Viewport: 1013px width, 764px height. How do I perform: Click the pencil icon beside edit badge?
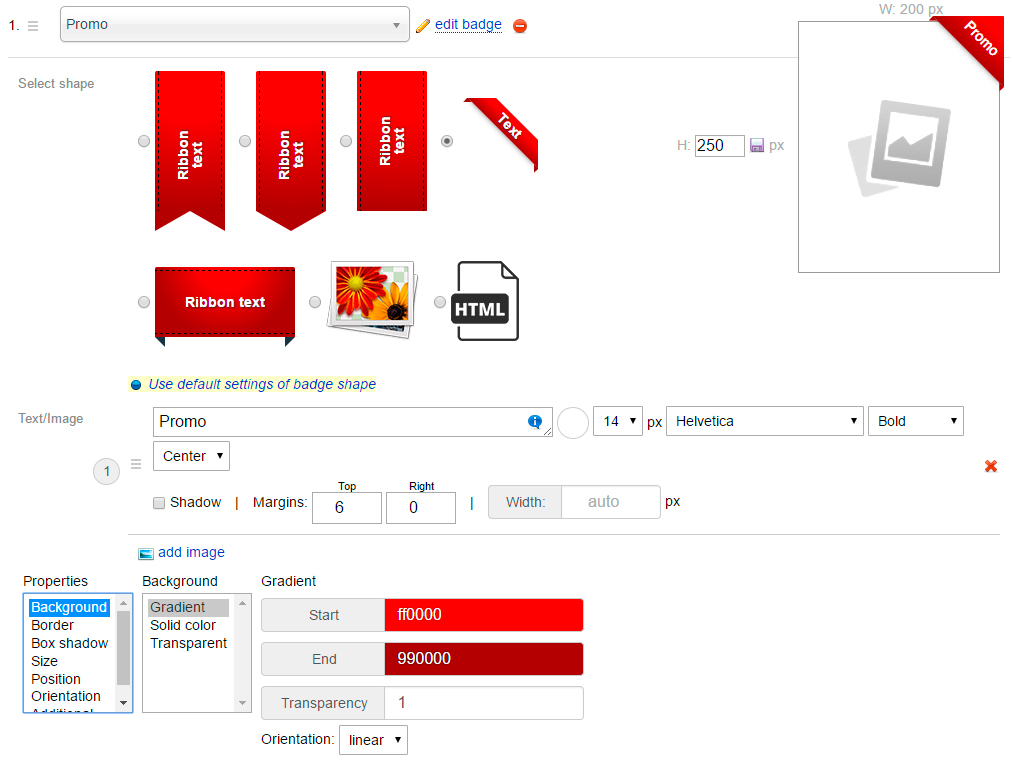point(423,26)
